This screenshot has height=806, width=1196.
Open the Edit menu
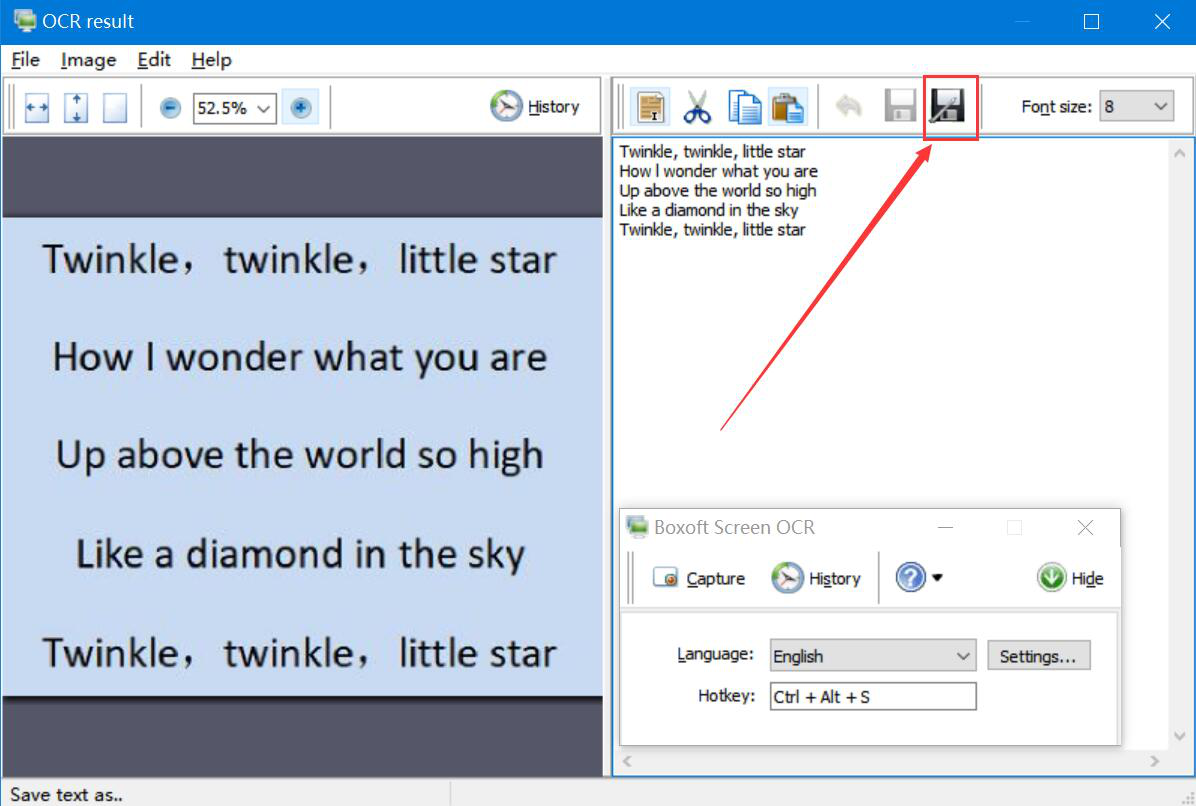153,59
